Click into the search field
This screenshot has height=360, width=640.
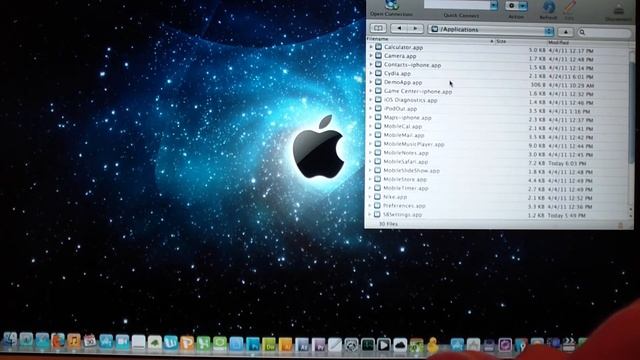pos(604,33)
